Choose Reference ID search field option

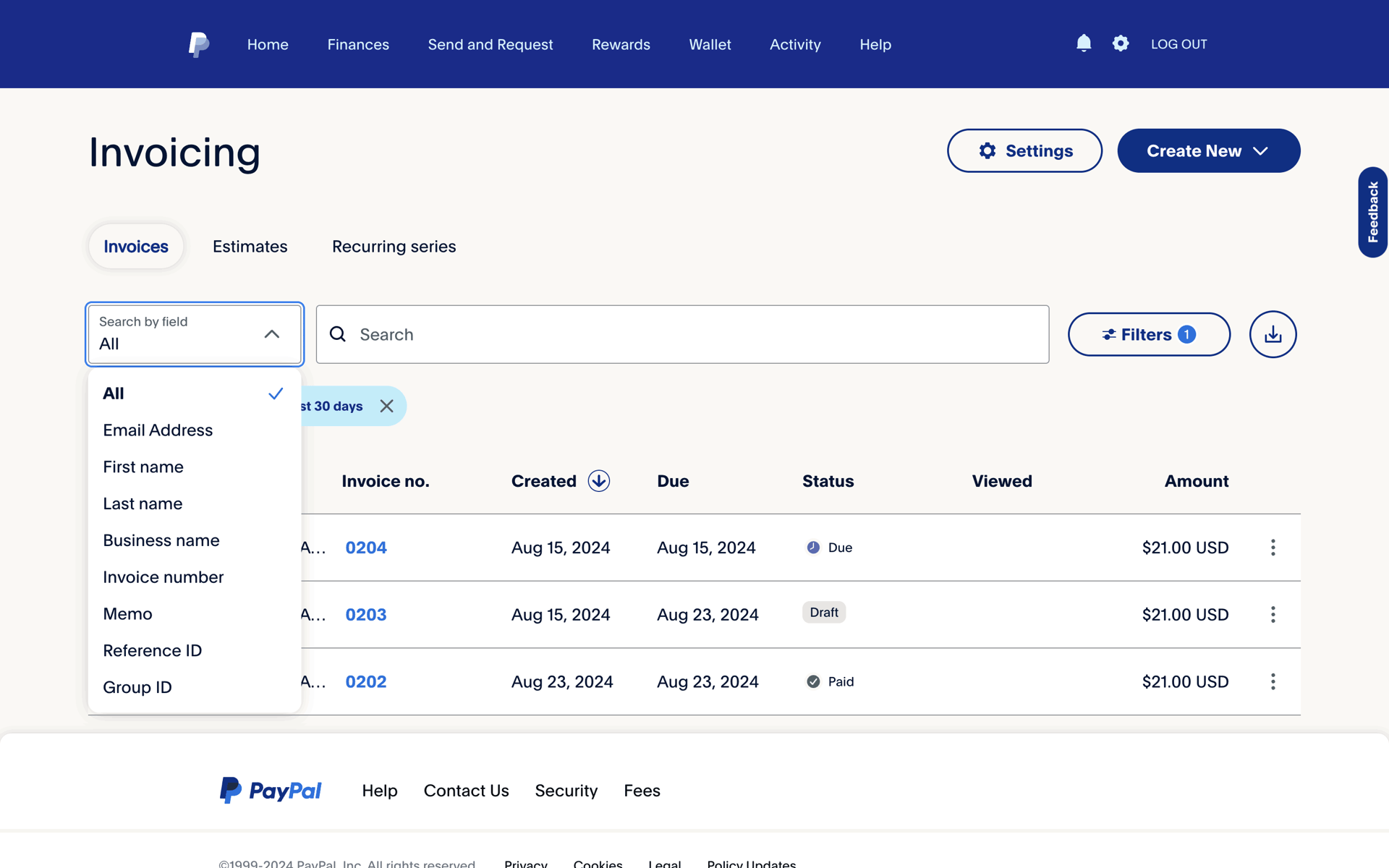coord(194,650)
